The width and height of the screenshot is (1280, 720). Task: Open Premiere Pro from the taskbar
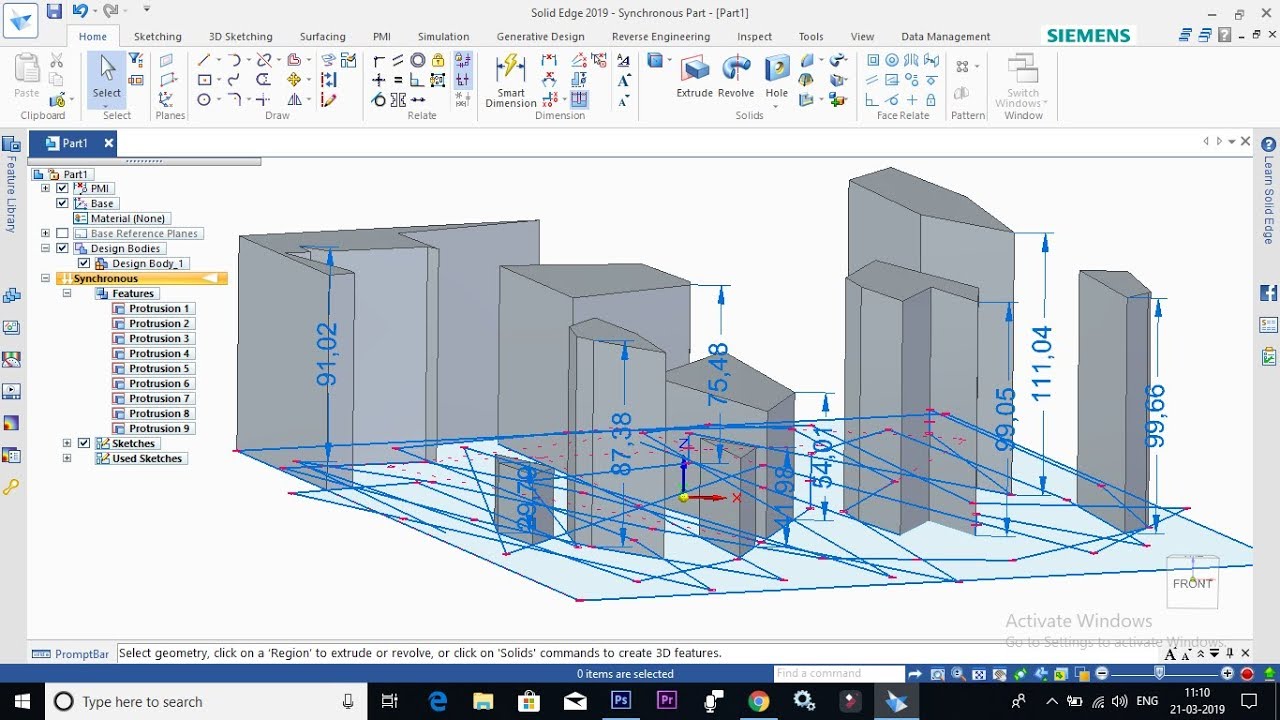(x=667, y=701)
